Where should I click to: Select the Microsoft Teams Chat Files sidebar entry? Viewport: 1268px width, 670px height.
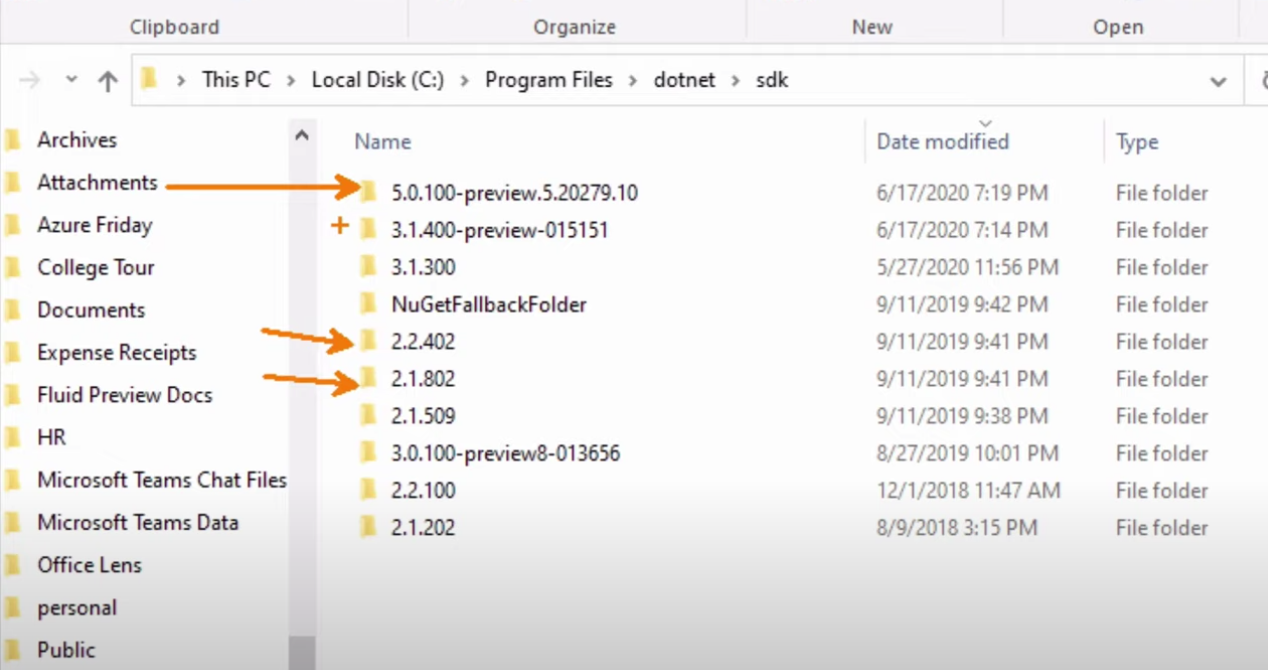click(162, 480)
